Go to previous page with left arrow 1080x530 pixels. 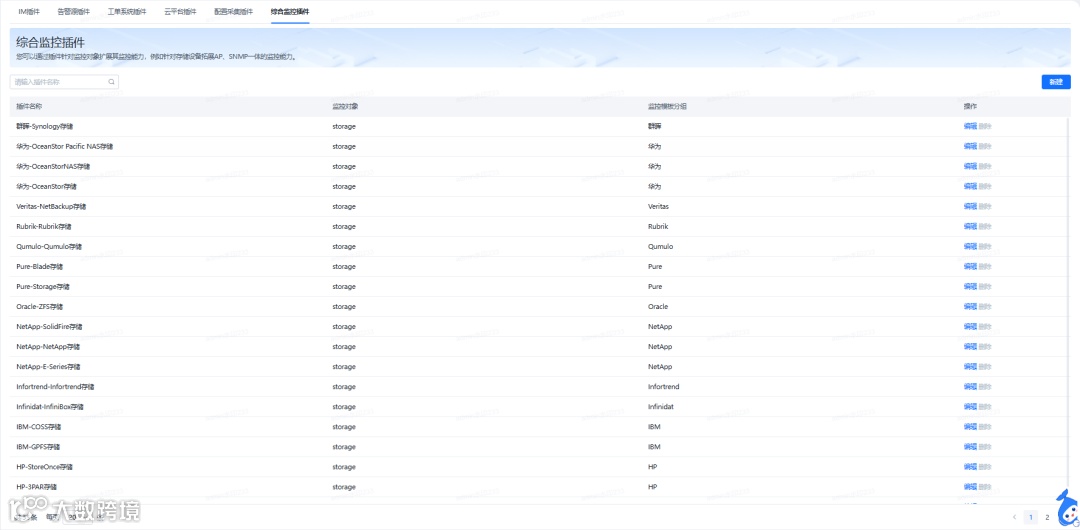[x=1015, y=517]
